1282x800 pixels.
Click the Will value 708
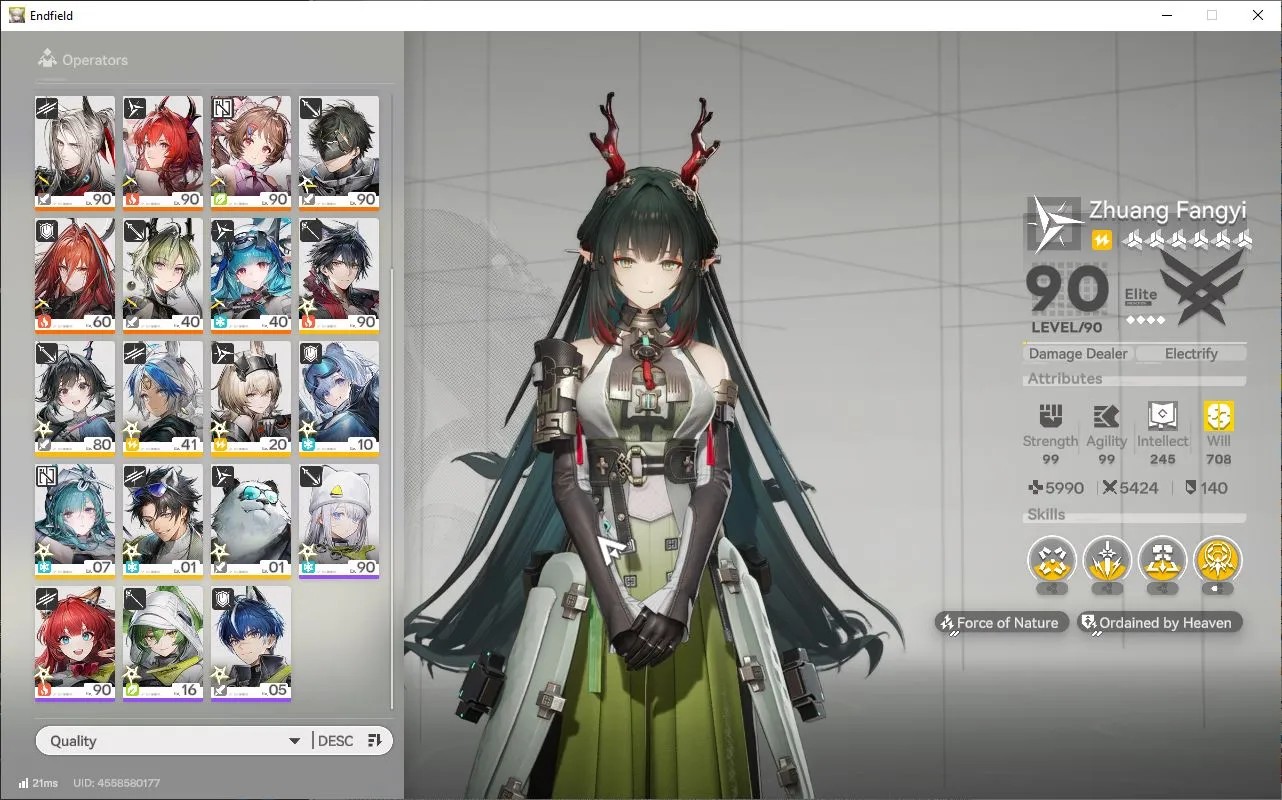pyautogui.click(x=1219, y=460)
